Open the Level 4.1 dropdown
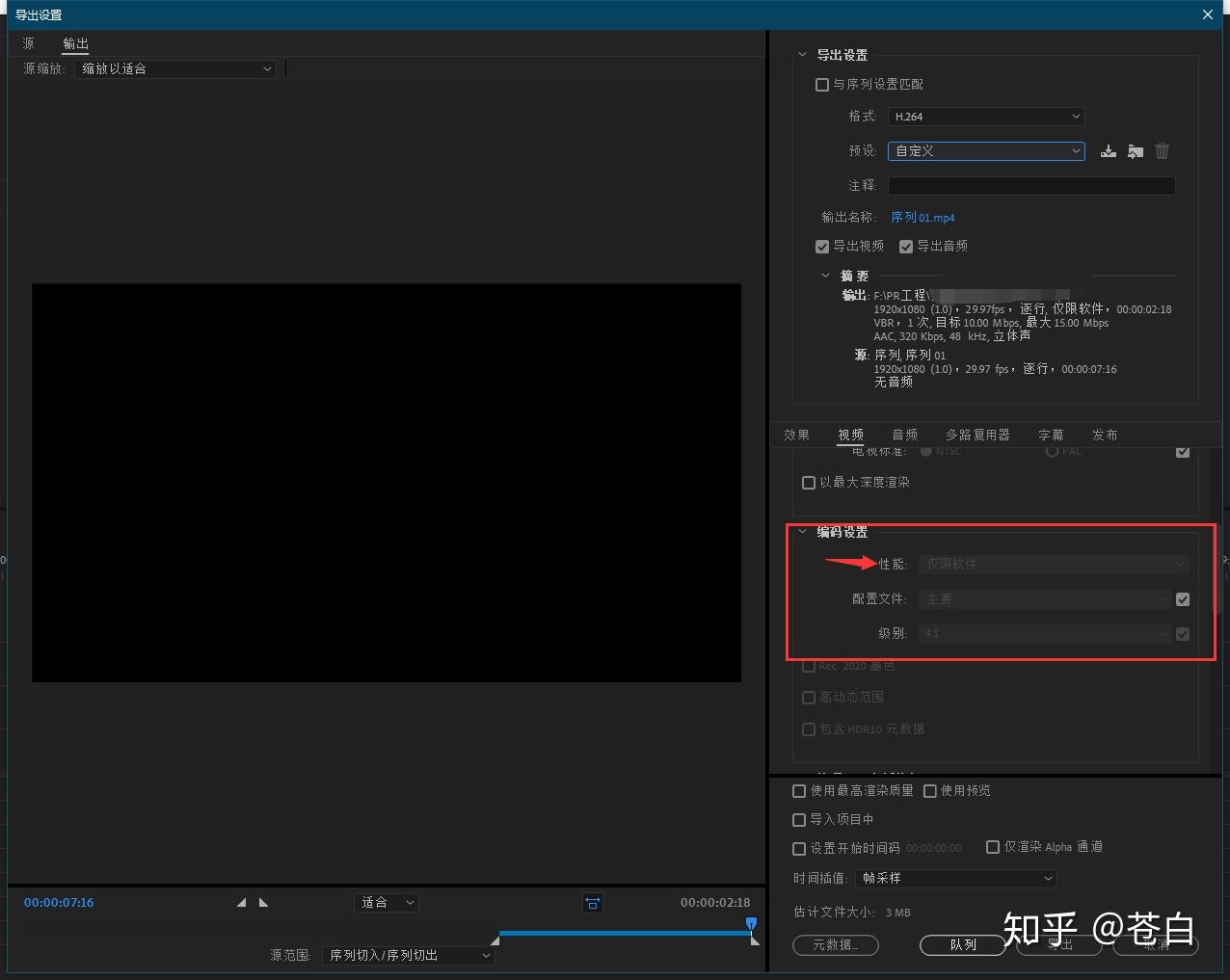Screen dimensions: 1230x980 1045,634
